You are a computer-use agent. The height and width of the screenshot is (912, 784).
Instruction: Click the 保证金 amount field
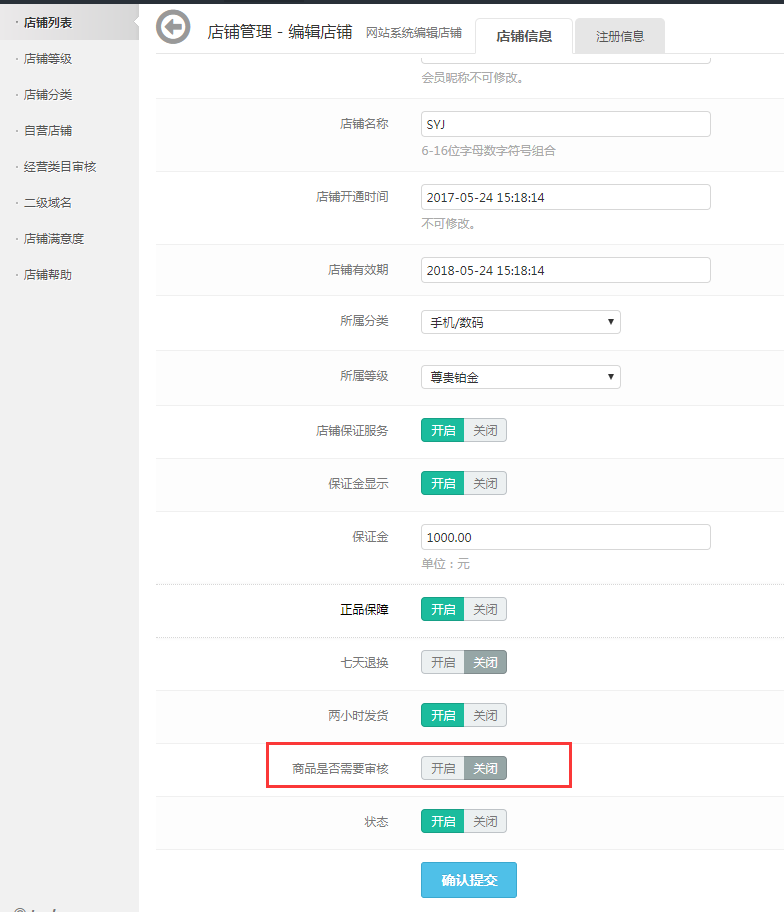[x=565, y=537]
